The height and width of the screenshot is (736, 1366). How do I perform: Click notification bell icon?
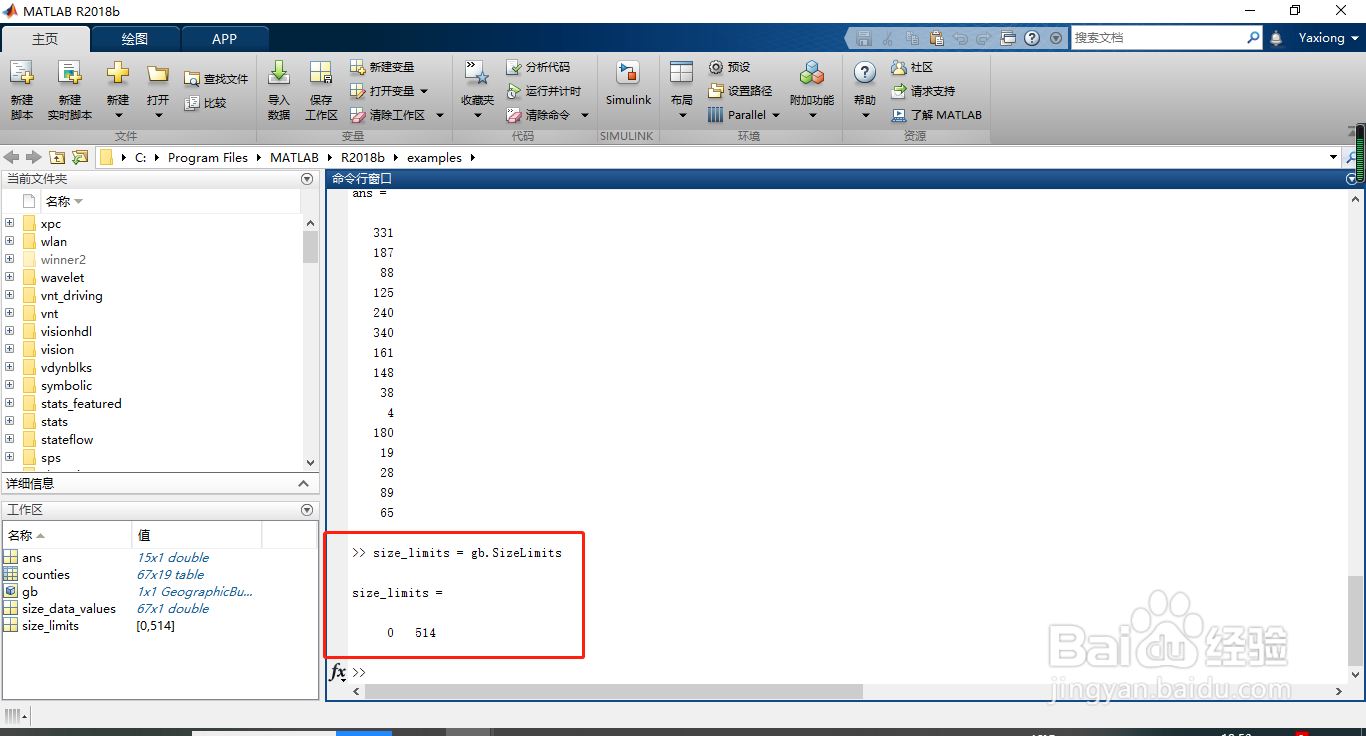pyautogui.click(x=1276, y=38)
